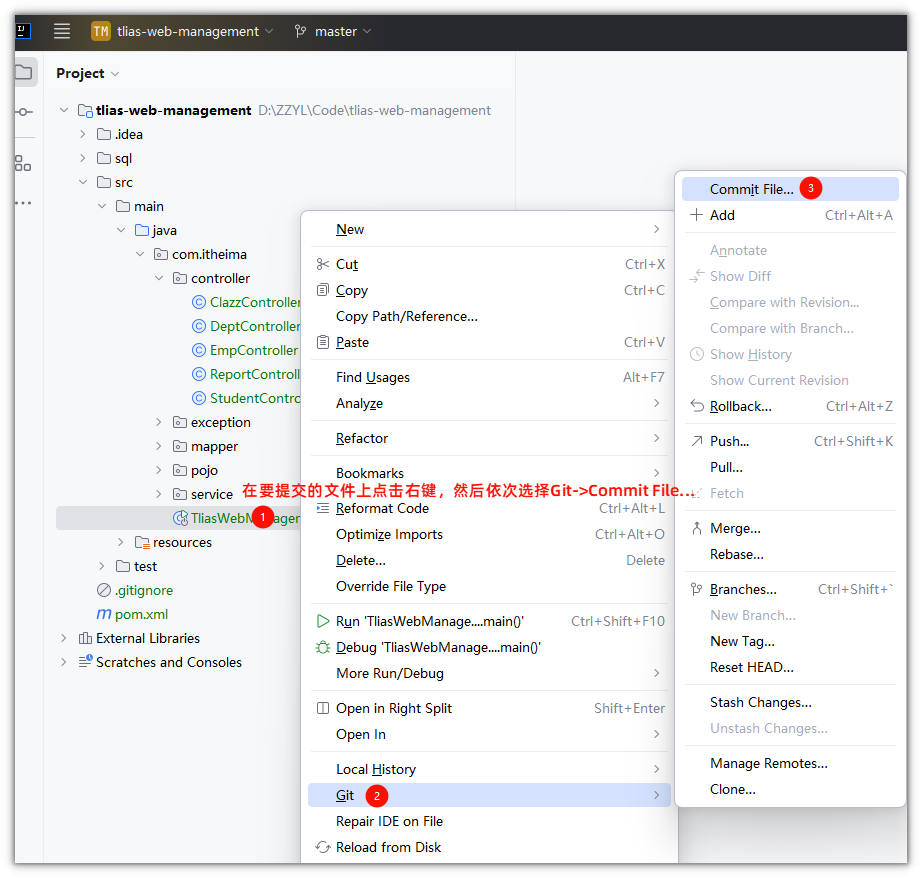Click the Debug bug icon
The height and width of the screenshot is (878, 922).
click(322, 647)
